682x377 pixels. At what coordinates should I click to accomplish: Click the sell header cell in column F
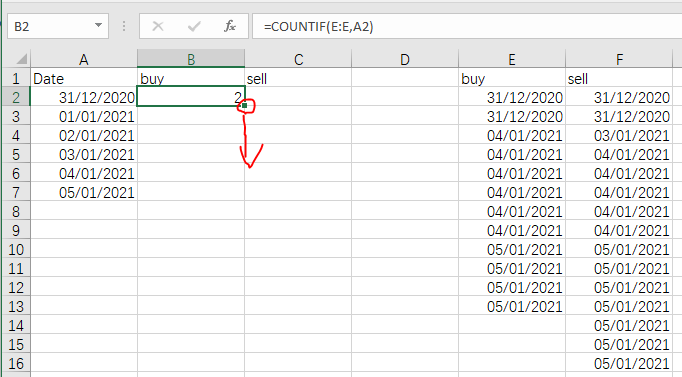[x=619, y=78]
